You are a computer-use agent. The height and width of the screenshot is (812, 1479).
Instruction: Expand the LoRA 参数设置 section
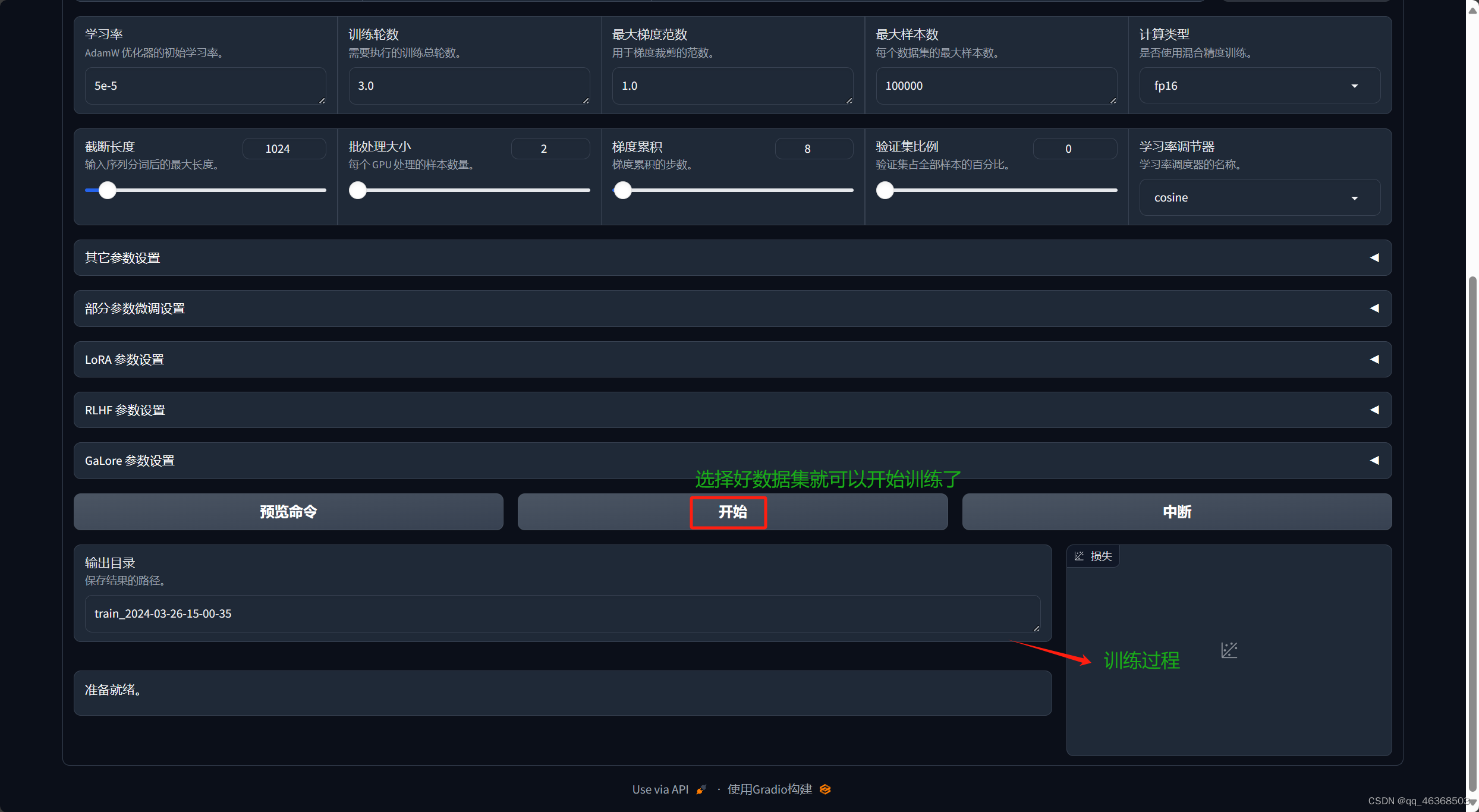pyautogui.click(x=732, y=360)
